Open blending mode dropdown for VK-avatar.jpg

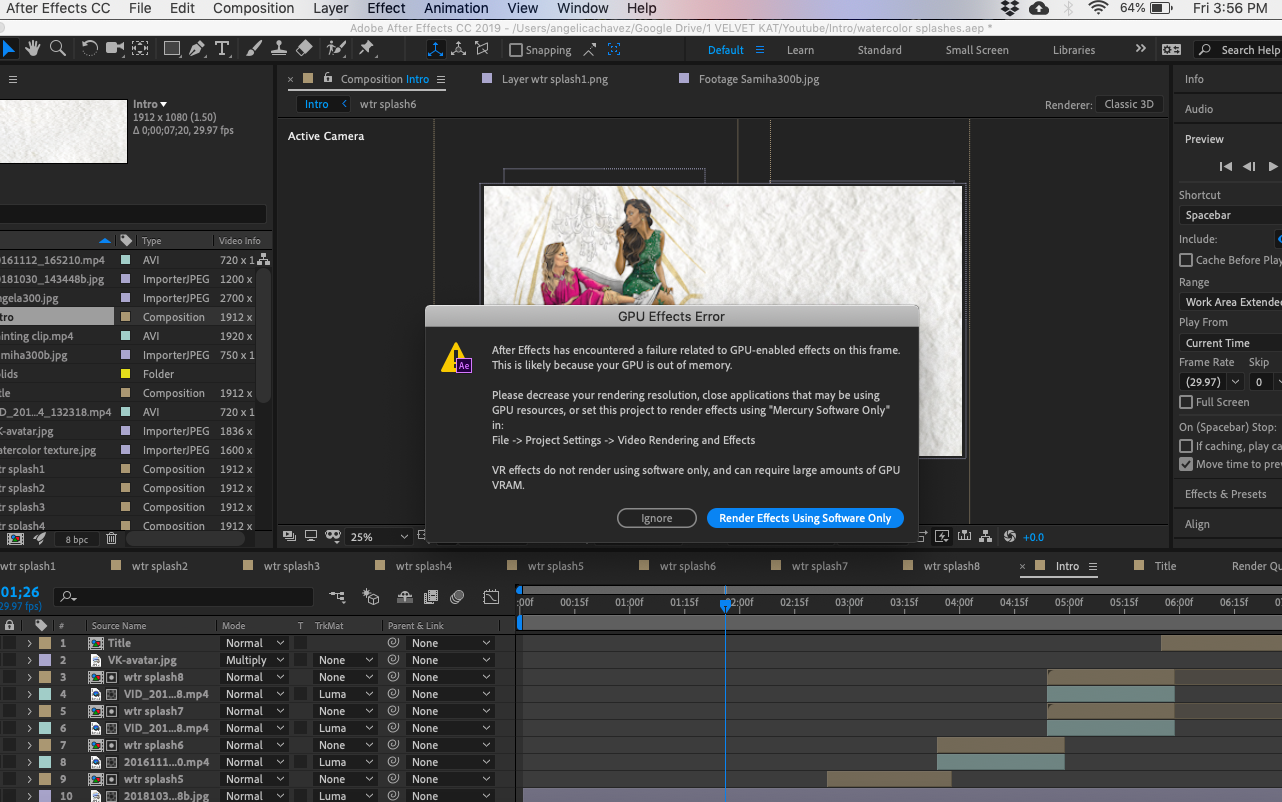[254, 660]
